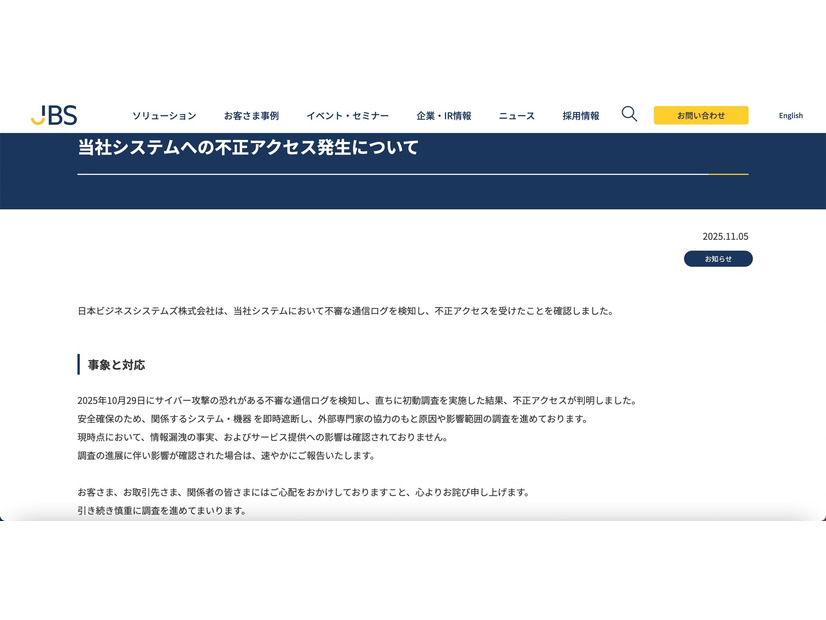Open the 企業・IR情報 navigation menu
Viewport: 826px width, 620px height.
click(444, 115)
